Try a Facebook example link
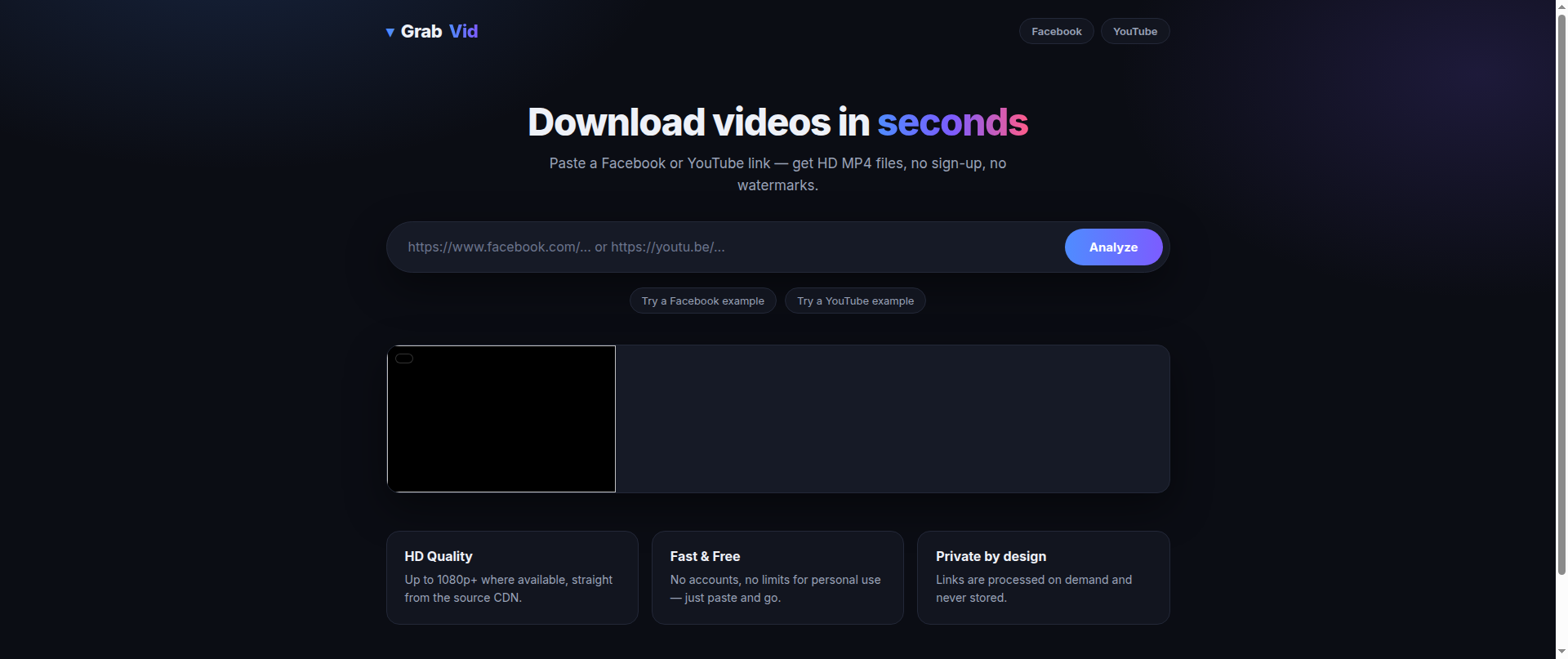Image resolution: width=1568 pixels, height=659 pixels. coord(702,301)
